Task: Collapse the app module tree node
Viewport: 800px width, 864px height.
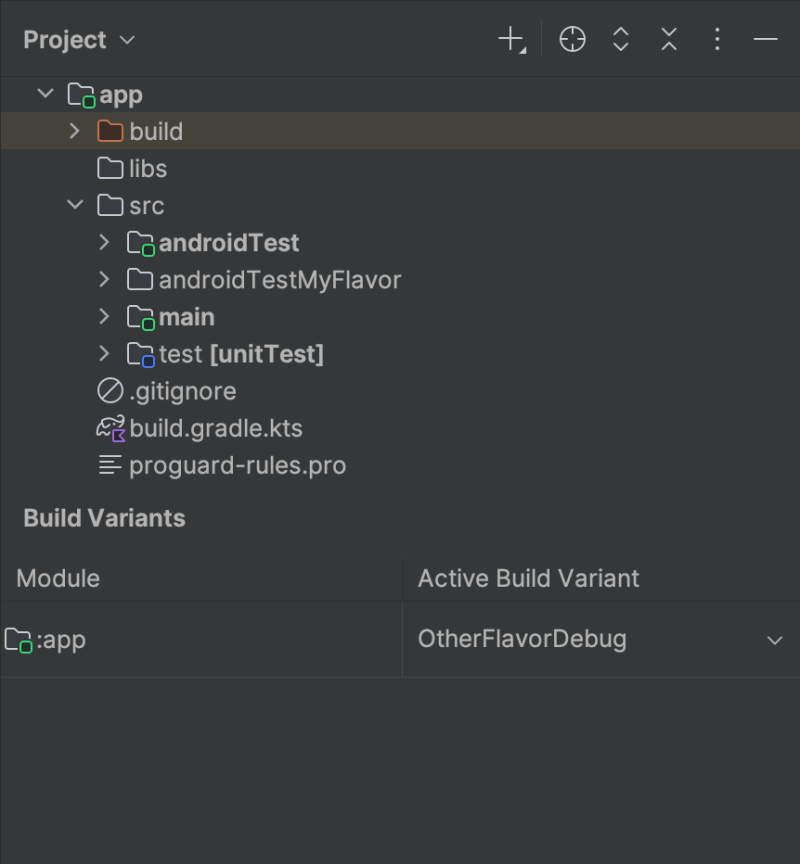Action: [x=46, y=94]
